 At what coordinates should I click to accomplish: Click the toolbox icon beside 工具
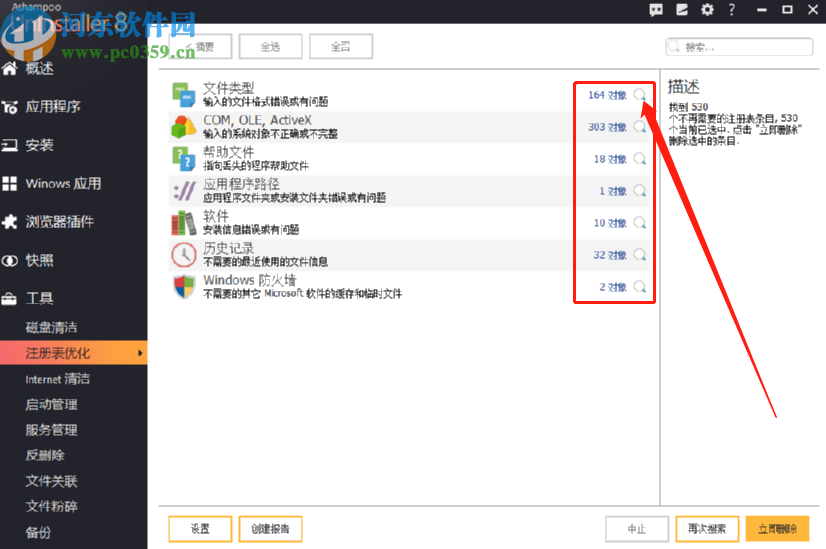9,299
